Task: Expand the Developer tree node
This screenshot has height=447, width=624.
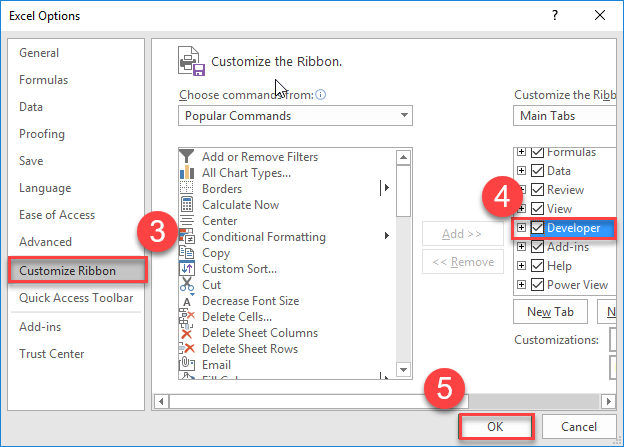Action: tap(521, 228)
